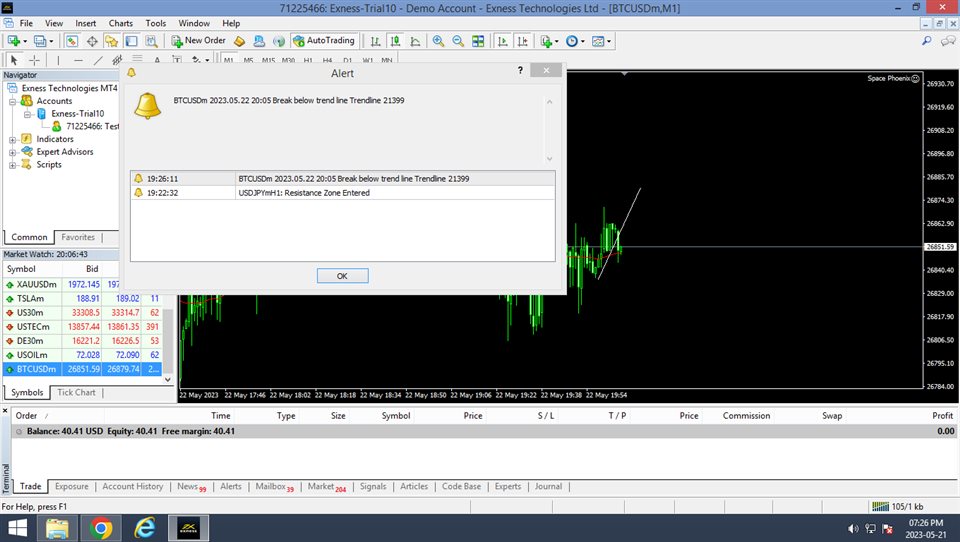960x542 pixels.
Task: Select the Line Chart display icon
Action: pyautogui.click(x=415, y=41)
